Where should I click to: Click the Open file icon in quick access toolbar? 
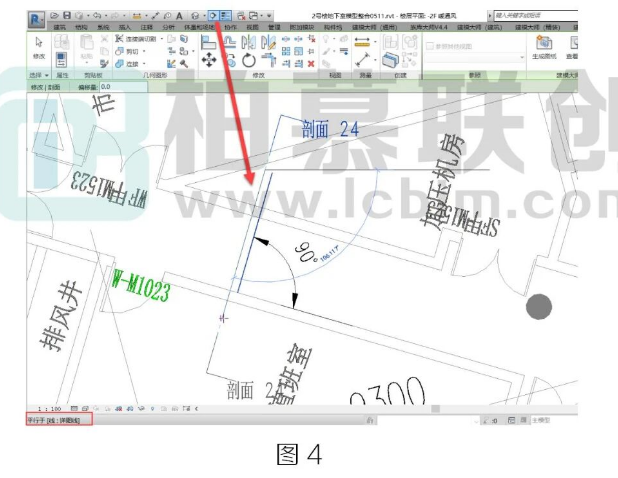point(54,16)
